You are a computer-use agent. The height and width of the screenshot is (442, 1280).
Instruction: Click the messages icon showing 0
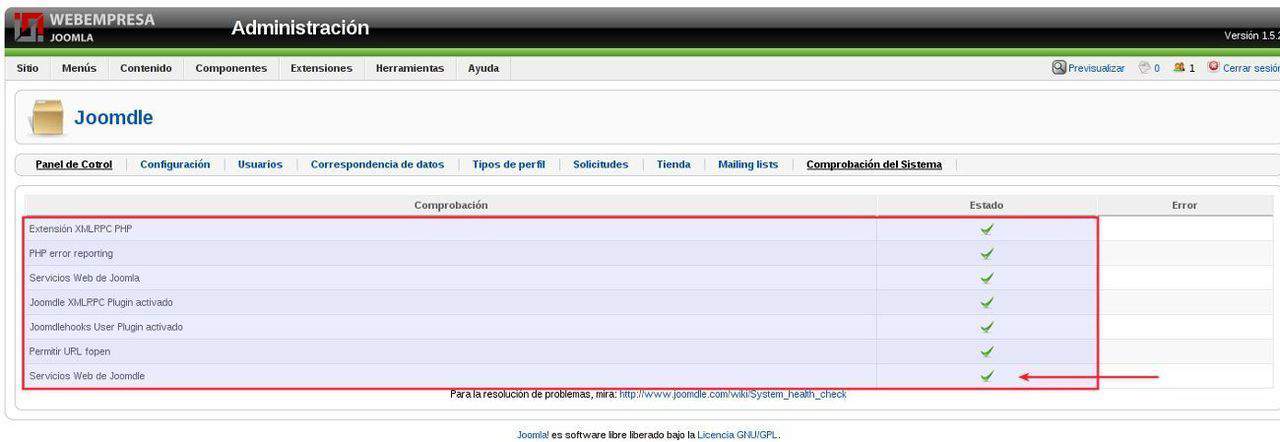pyautogui.click(x=1145, y=68)
